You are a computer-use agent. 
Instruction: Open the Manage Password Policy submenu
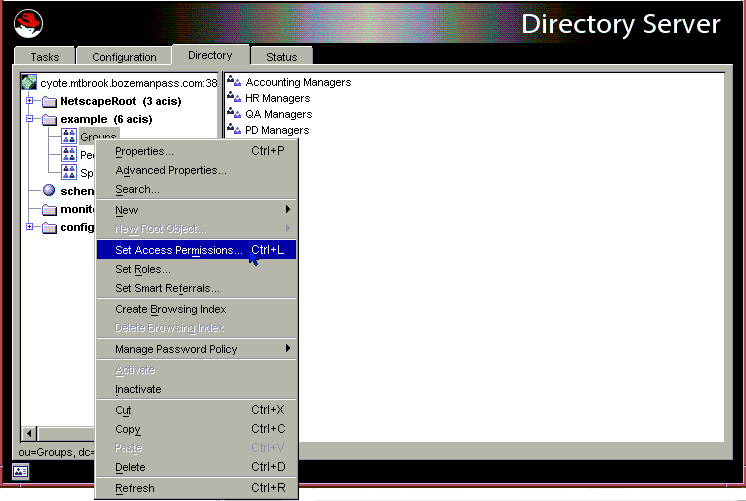click(196, 349)
